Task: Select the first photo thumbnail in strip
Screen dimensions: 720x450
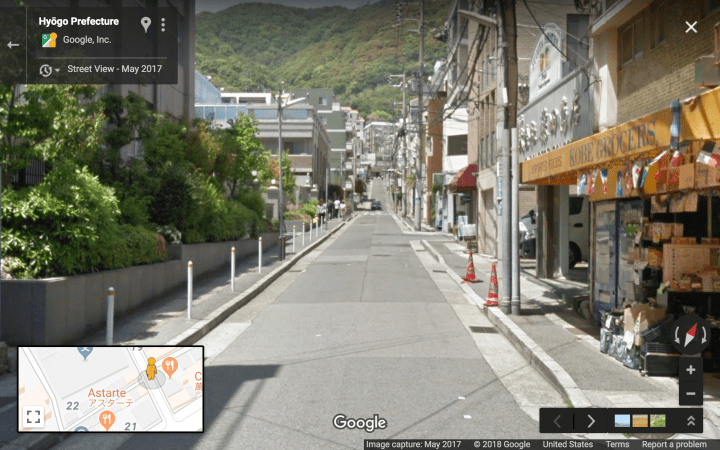Action: (622, 421)
